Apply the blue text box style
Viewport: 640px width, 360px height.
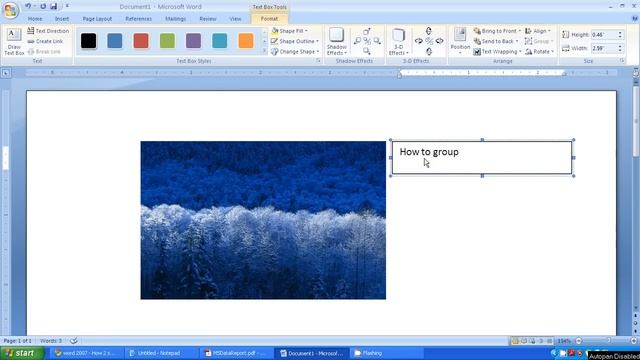coord(115,41)
